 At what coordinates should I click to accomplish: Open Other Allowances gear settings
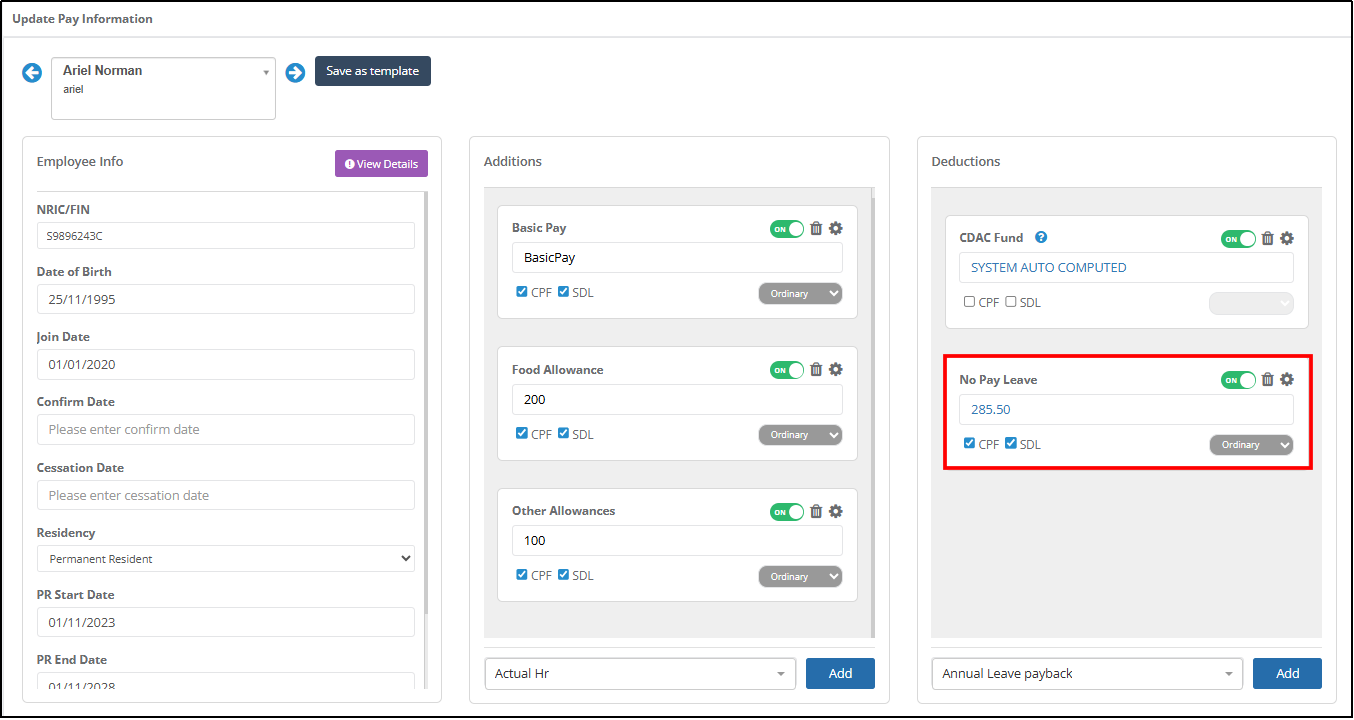pos(836,511)
